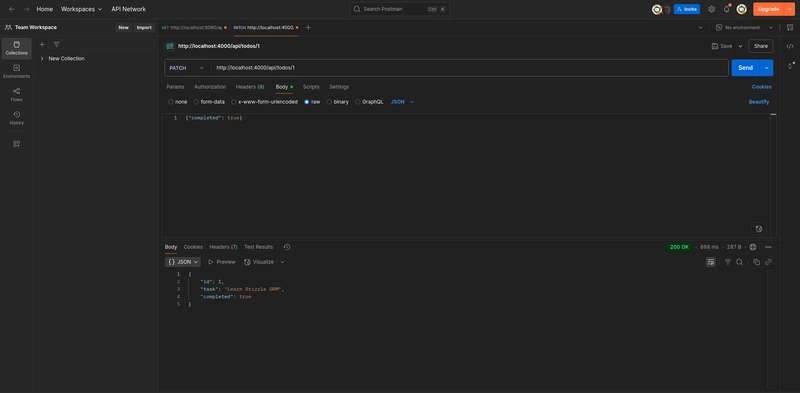Open the response more options ellipsis
800x393 pixels.
[768, 247]
